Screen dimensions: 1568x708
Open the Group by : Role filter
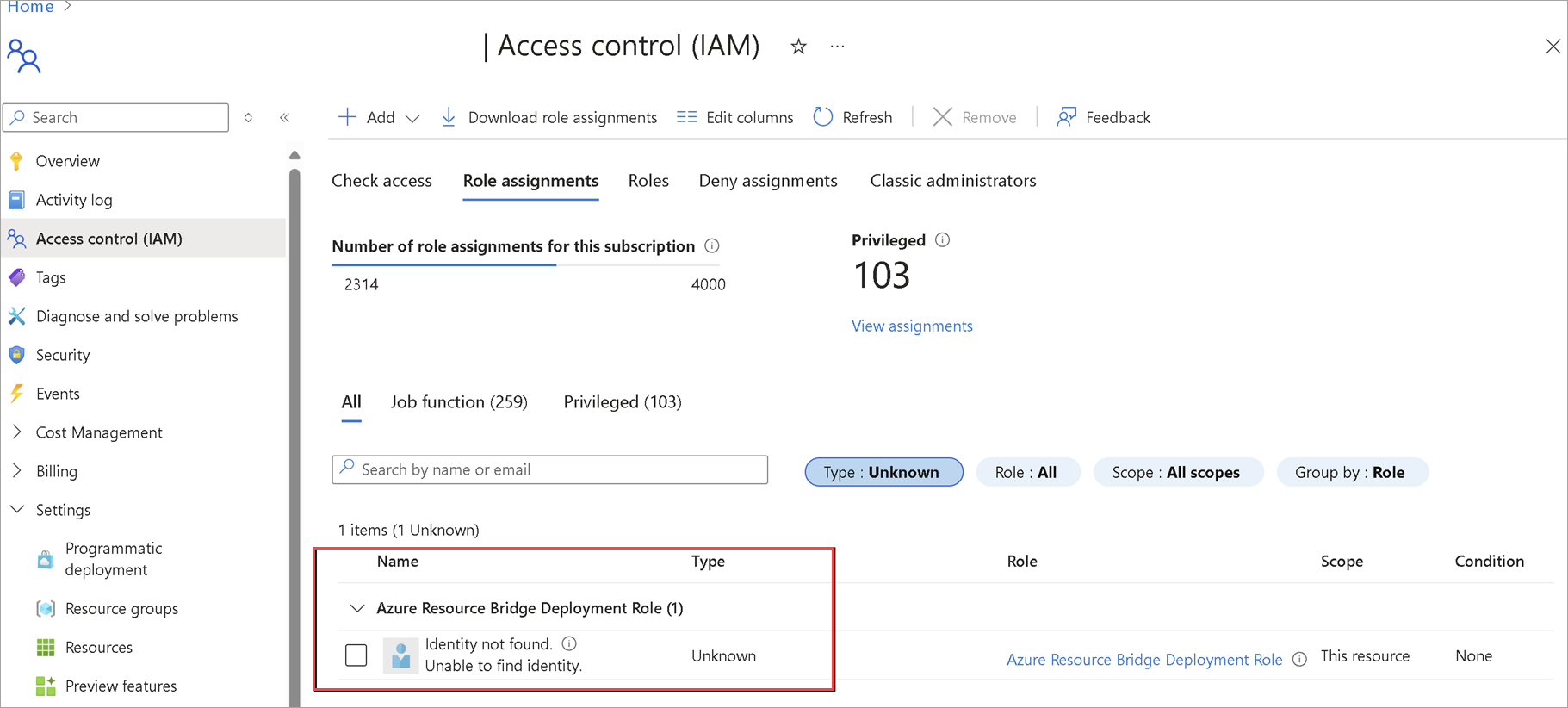[x=1350, y=472]
